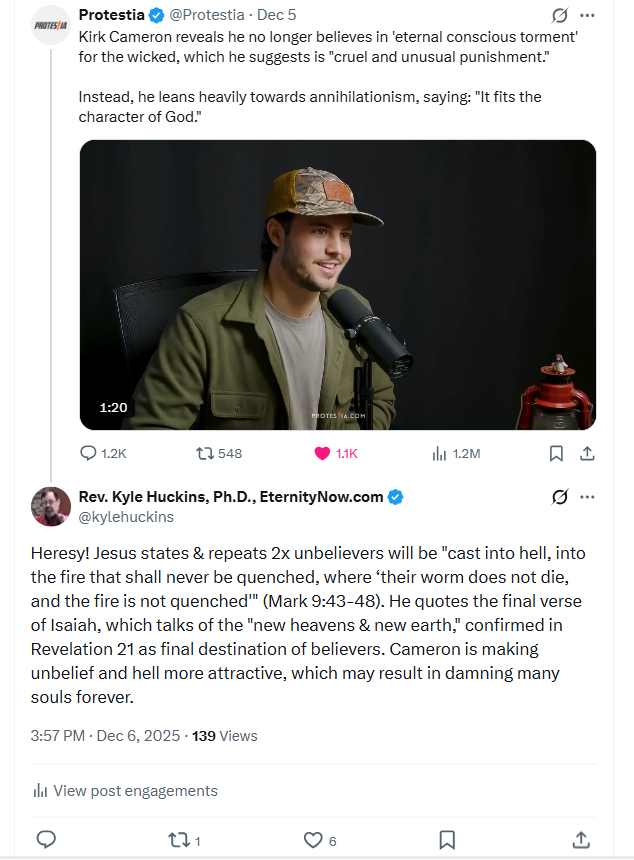
Task: Click Grok icon on Protestia's post
Action: pos(561,17)
